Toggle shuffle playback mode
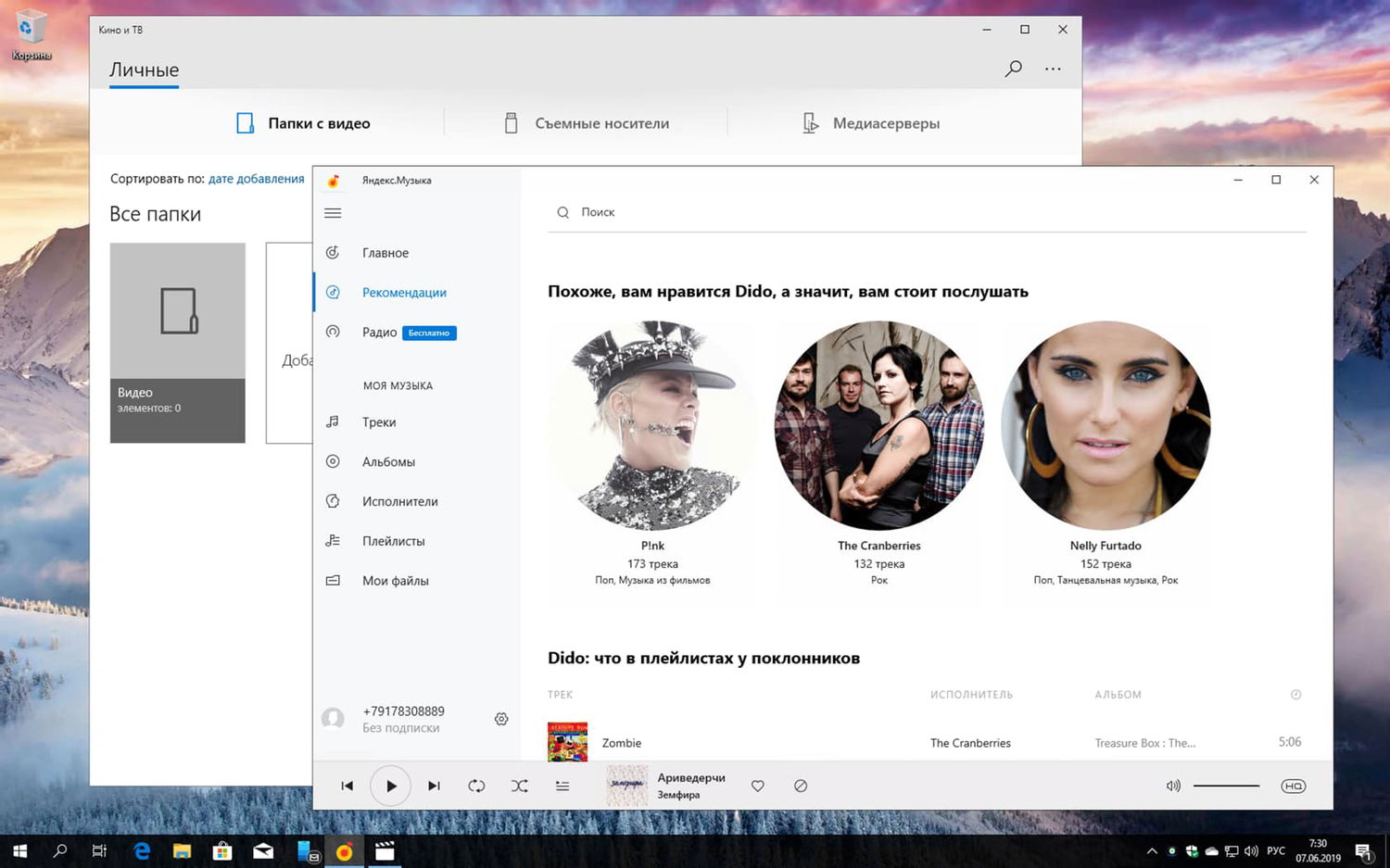Viewport: 1390px width, 868px height. (x=520, y=785)
